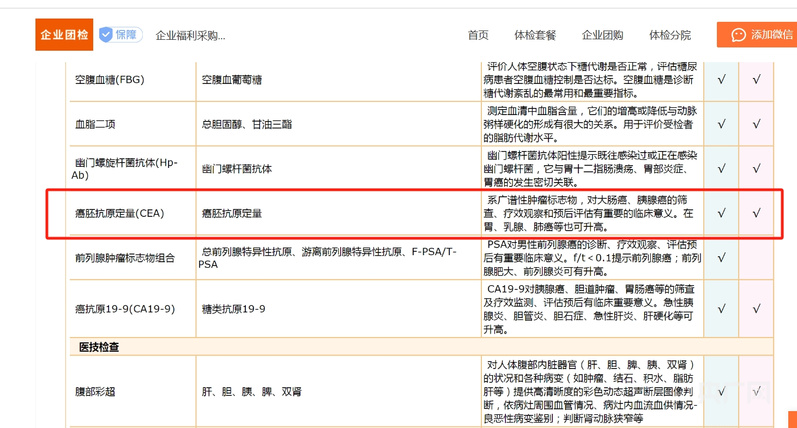Click second checkmark in 癌抗原19-9 row
The width and height of the screenshot is (797, 428).
(756, 309)
